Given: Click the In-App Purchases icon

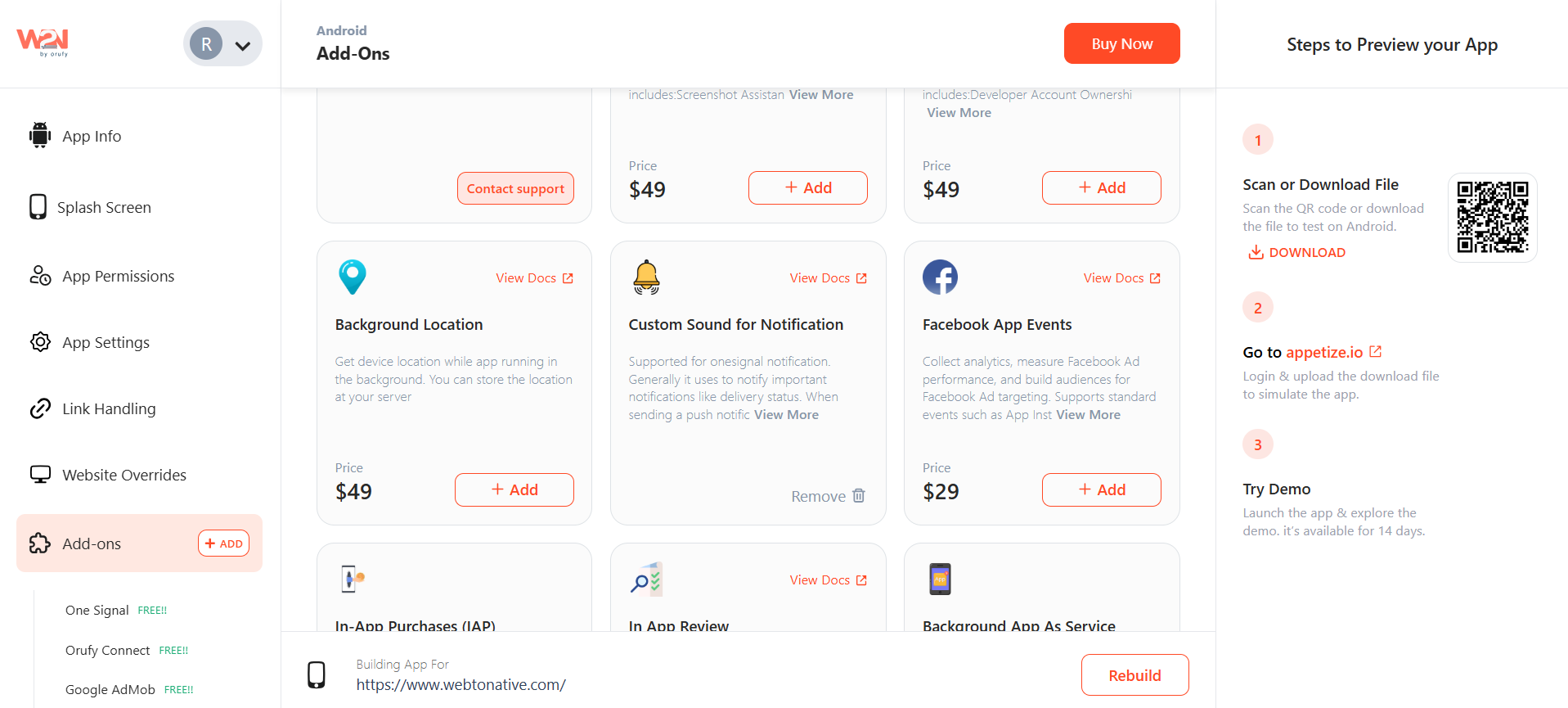Looking at the screenshot, I should pyautogui.click(x=353, y=579).
